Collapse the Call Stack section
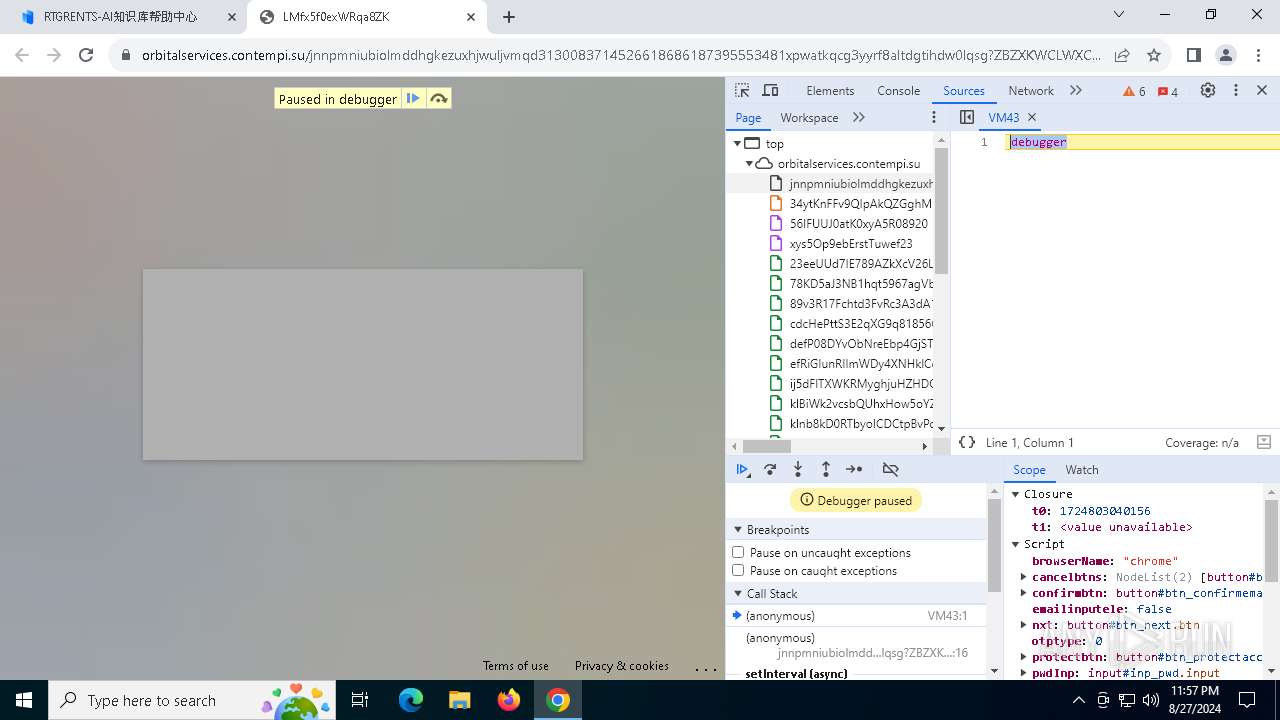 click(738, 593)
